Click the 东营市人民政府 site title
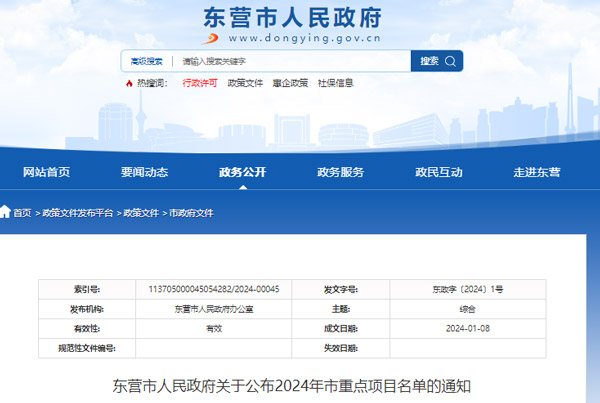The image size is (600, 403). [x=292, y=18]
